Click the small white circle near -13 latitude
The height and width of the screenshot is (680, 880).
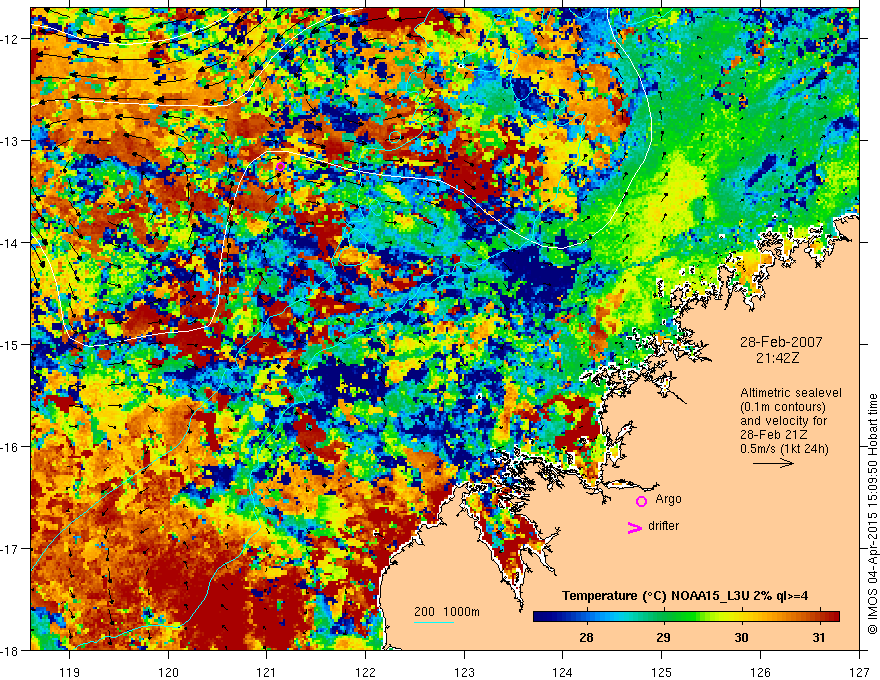395,137
